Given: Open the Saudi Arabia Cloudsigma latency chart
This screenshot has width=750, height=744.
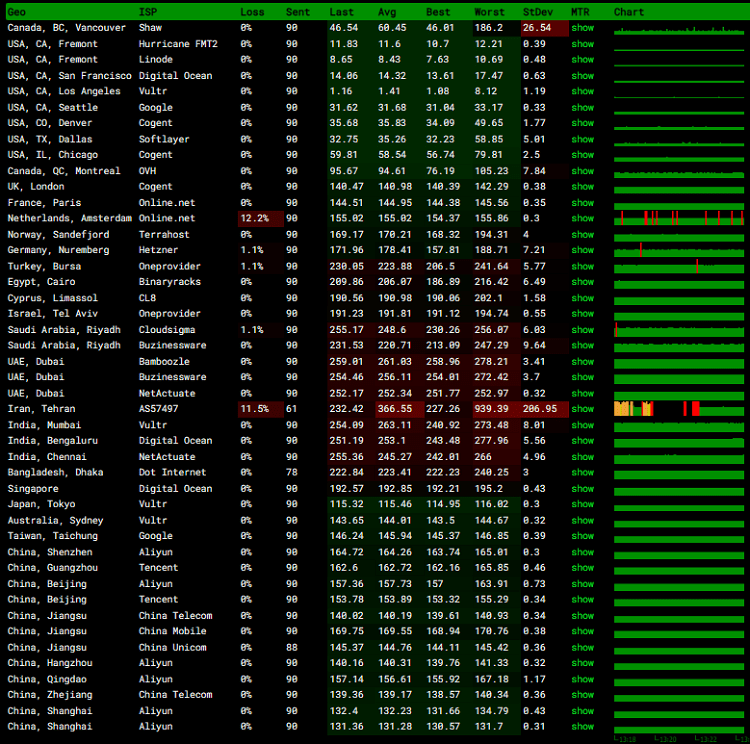Looking at the screenshot, I should tap(679, 330).
